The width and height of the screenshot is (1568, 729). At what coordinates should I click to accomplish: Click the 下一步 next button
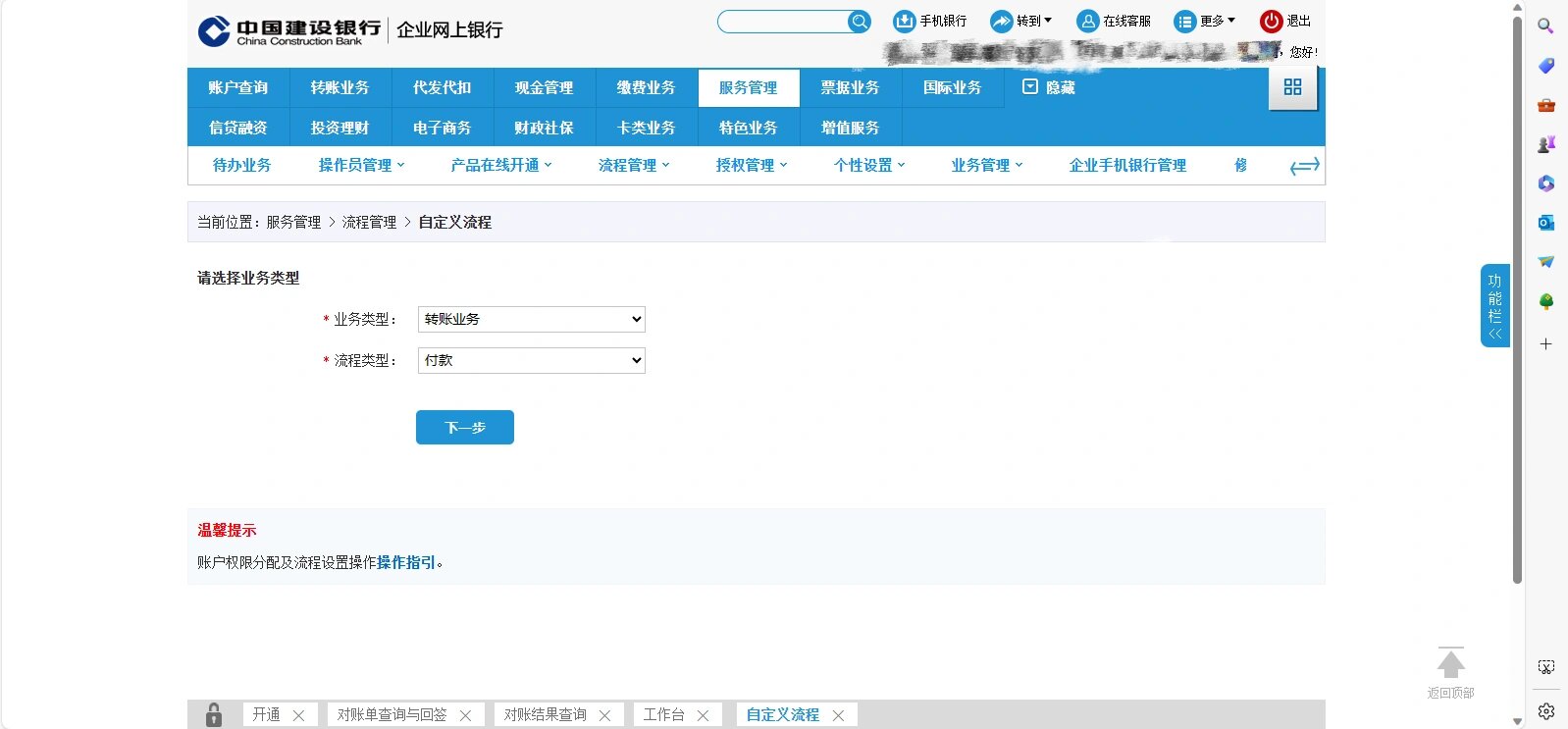465,427
